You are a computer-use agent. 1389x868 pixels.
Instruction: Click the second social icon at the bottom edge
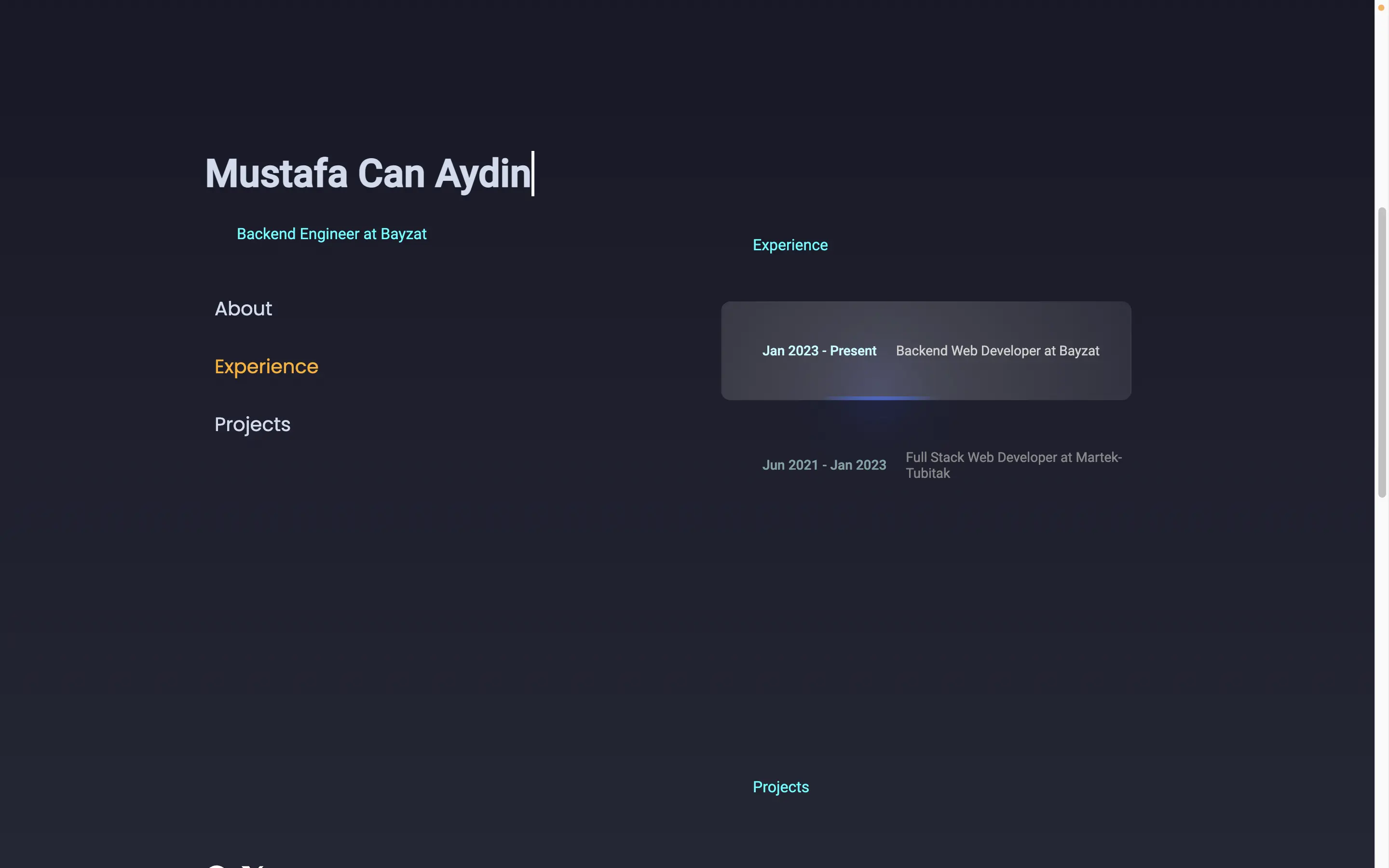[253, 865]
